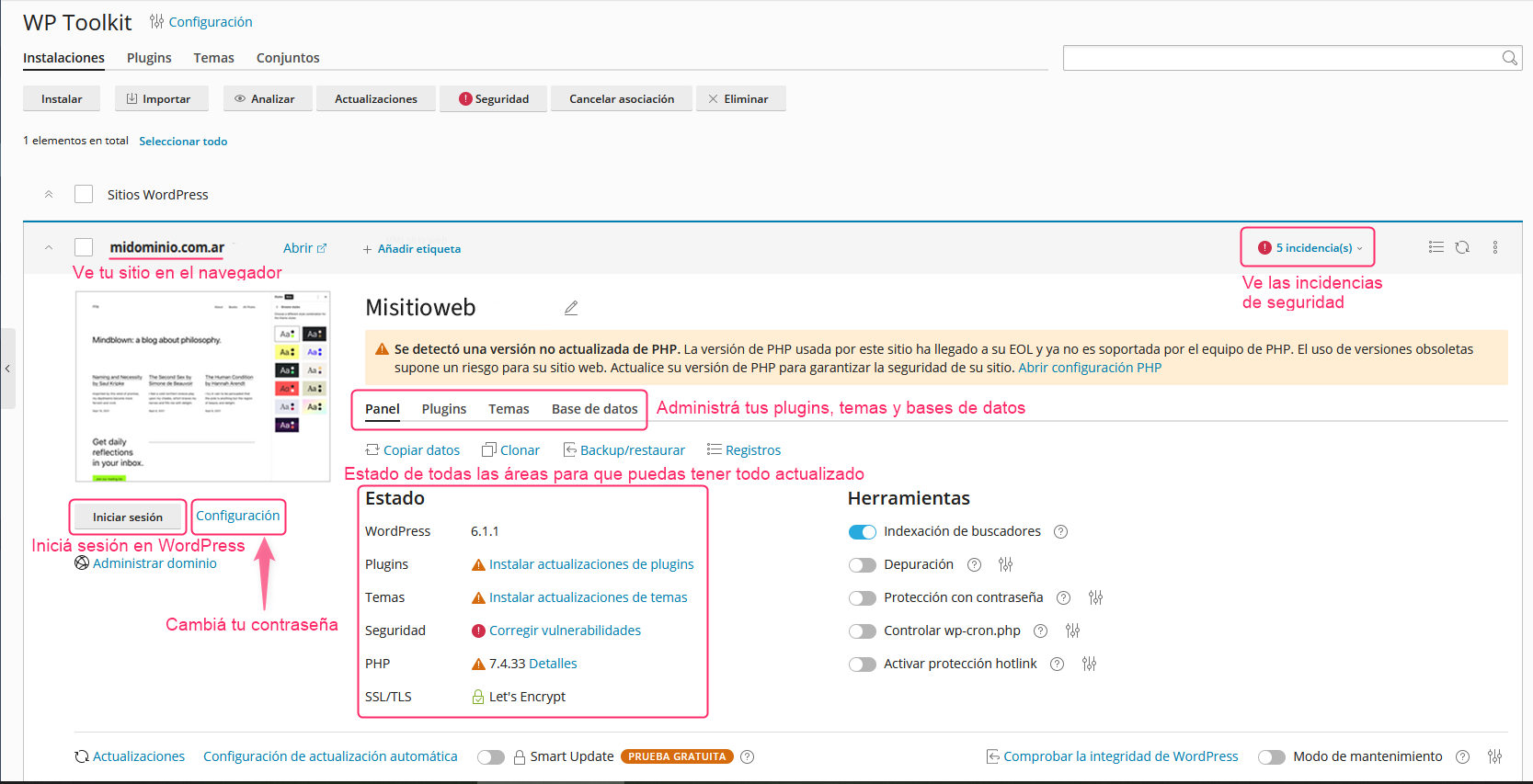Collapse the midominio.com.ar site row
This screenshot has width=1533, height=784.
49,247
